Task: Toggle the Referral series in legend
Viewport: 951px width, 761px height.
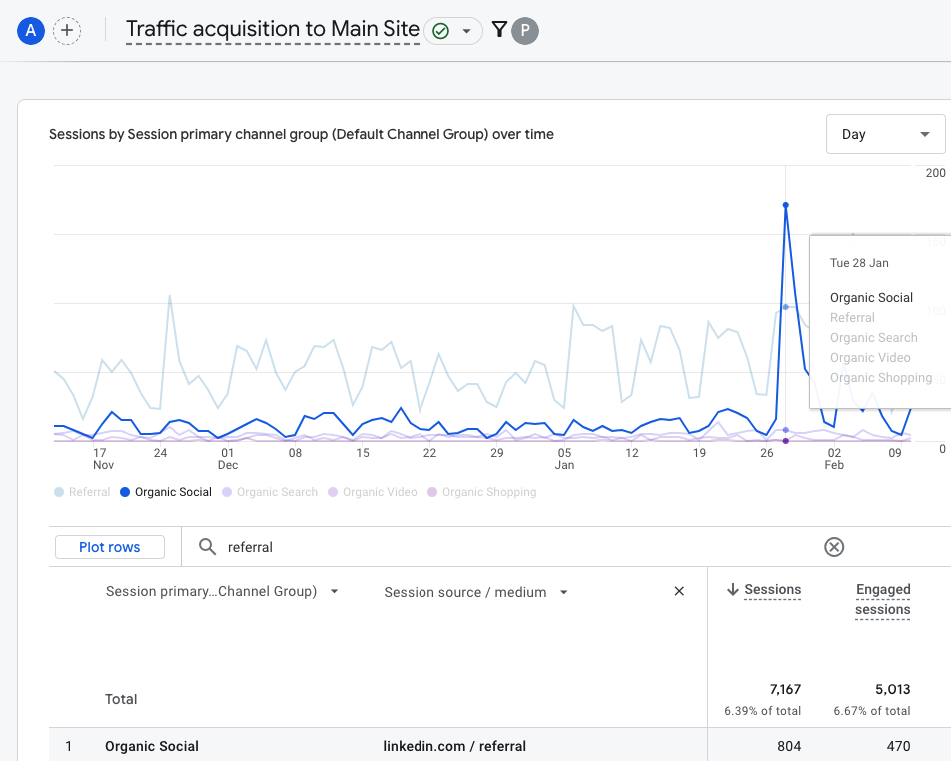Action: (82, 492)
